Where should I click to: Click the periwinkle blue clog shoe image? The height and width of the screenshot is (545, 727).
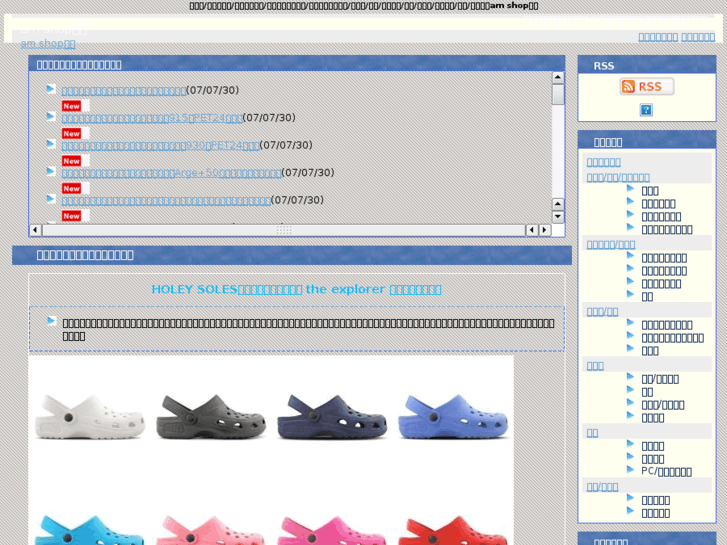click(453, 416)
